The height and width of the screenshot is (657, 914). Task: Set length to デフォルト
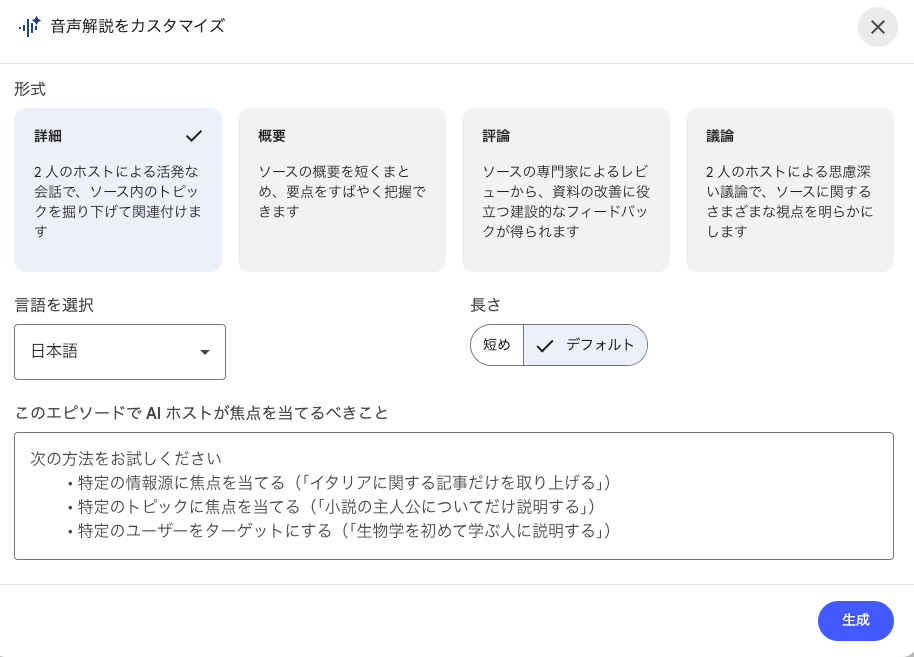coord(599,345)
